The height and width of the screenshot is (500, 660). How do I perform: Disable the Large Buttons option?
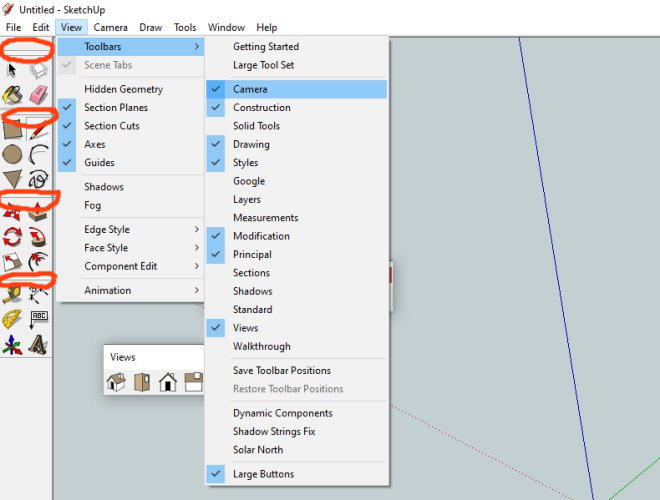point(263,474)
